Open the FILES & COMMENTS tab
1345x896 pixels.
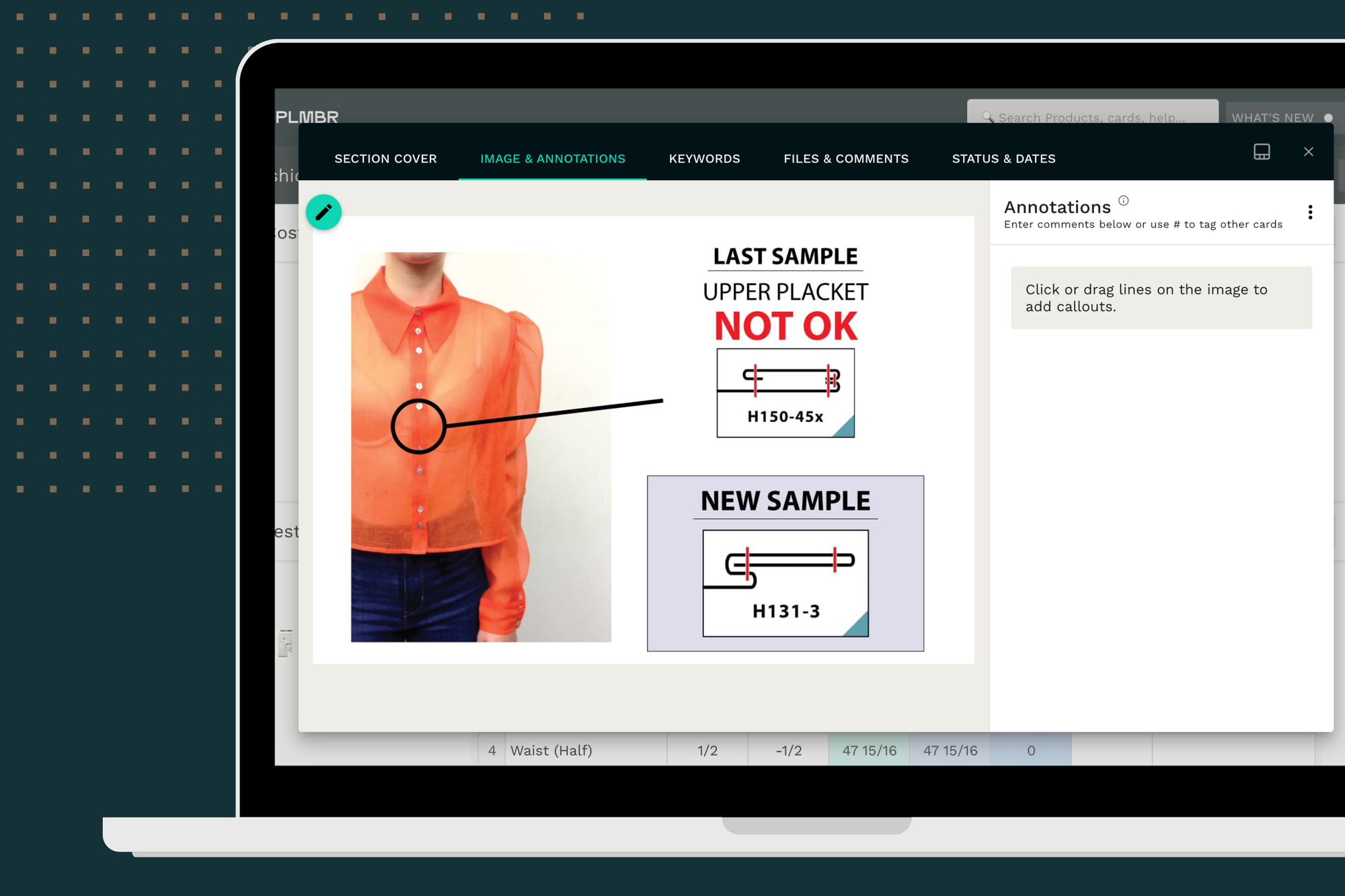(845, 158)
